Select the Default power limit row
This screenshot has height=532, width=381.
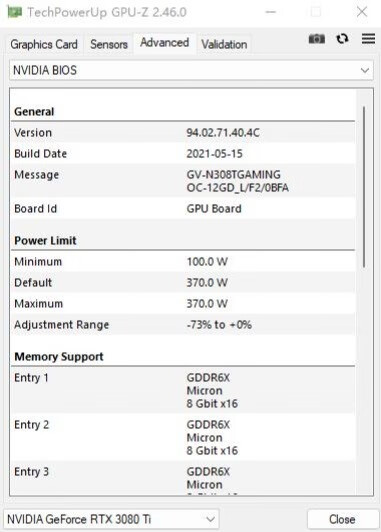(x=183, y=283)
